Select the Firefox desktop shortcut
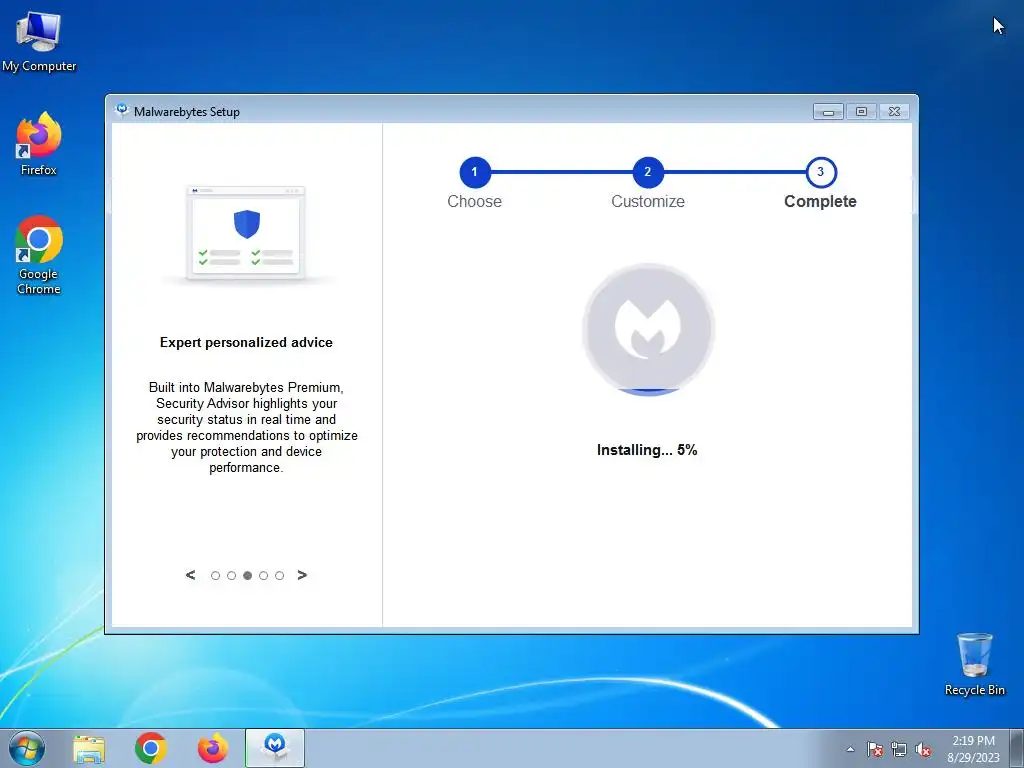 tap(39, 144)
